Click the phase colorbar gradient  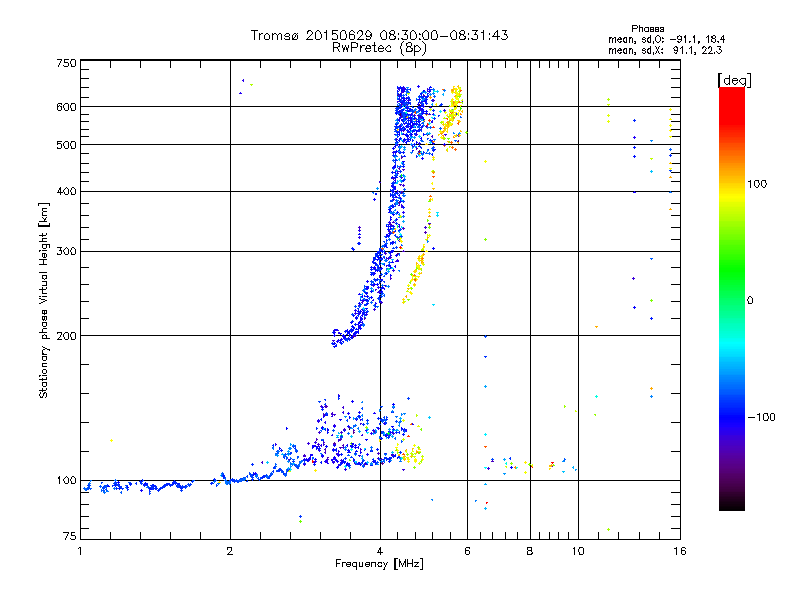click(x=732, y=298)
